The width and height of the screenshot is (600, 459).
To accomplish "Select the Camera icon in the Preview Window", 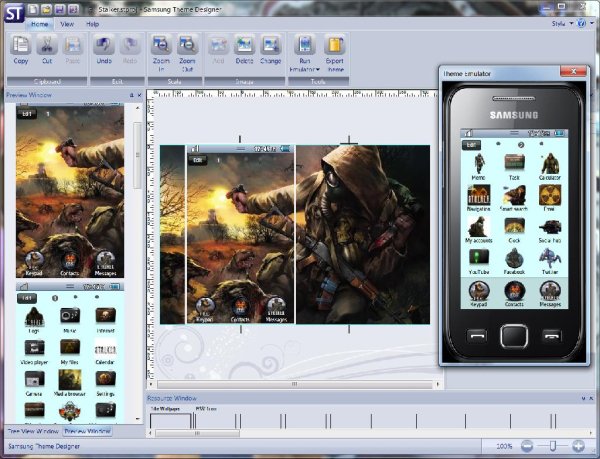I will pyautogui.click(x=34, y=379).
